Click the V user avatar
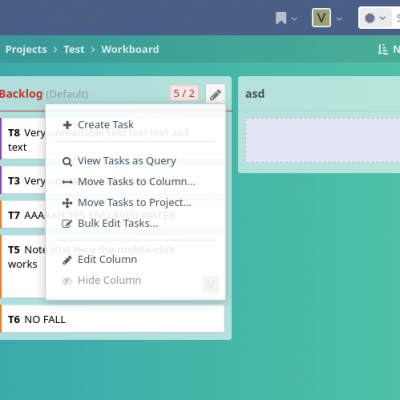 tap(321, 18)
